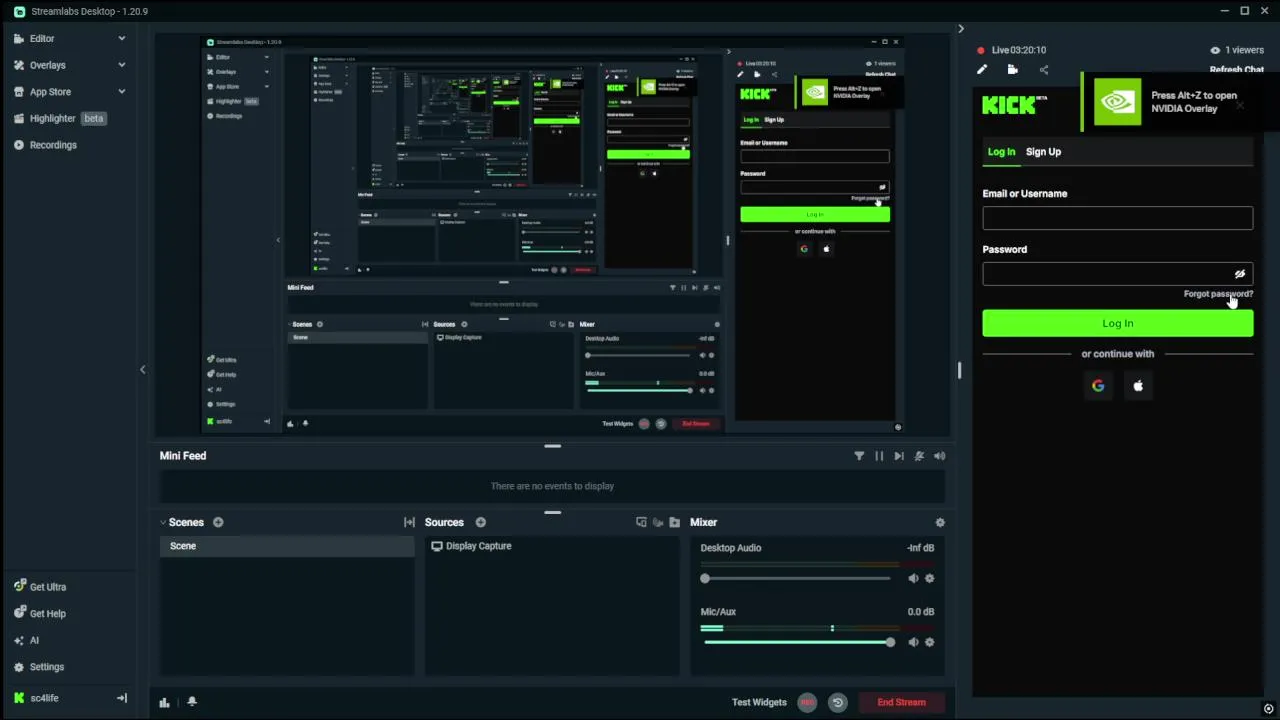Continue with Google sign-in
1280x720 pixels.
click(x=1098, y=386)
